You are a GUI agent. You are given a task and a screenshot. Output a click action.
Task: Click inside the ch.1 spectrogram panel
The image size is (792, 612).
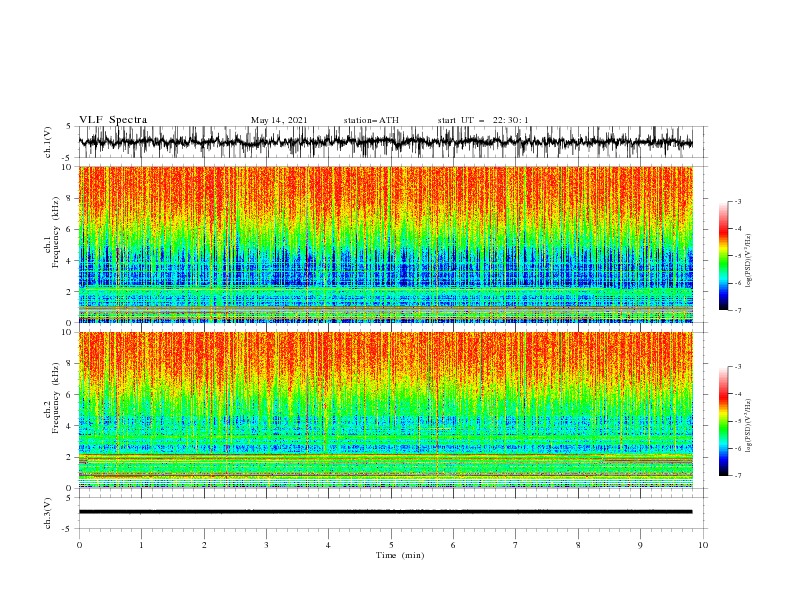pos(385,244)
